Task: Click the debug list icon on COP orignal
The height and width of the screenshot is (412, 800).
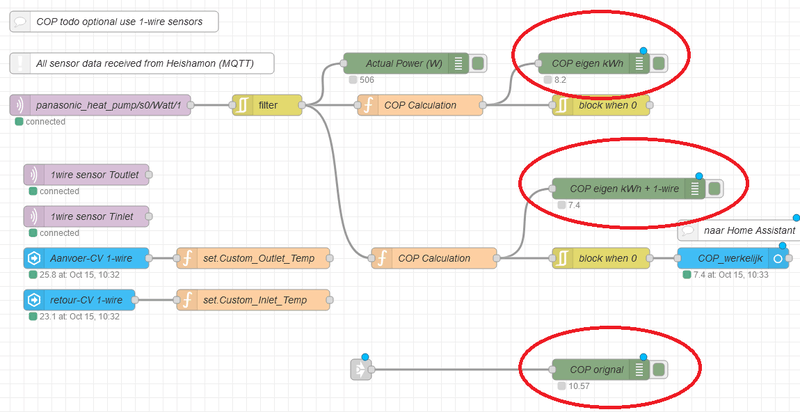Action: [x=639, y=370]
